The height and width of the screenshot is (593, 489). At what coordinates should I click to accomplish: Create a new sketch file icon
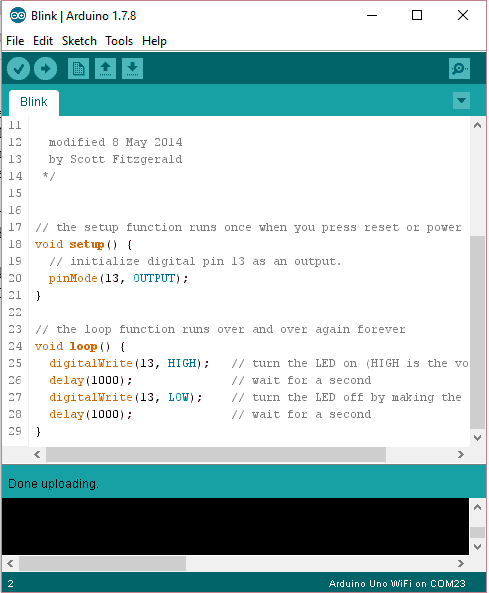tap(78, 69)
